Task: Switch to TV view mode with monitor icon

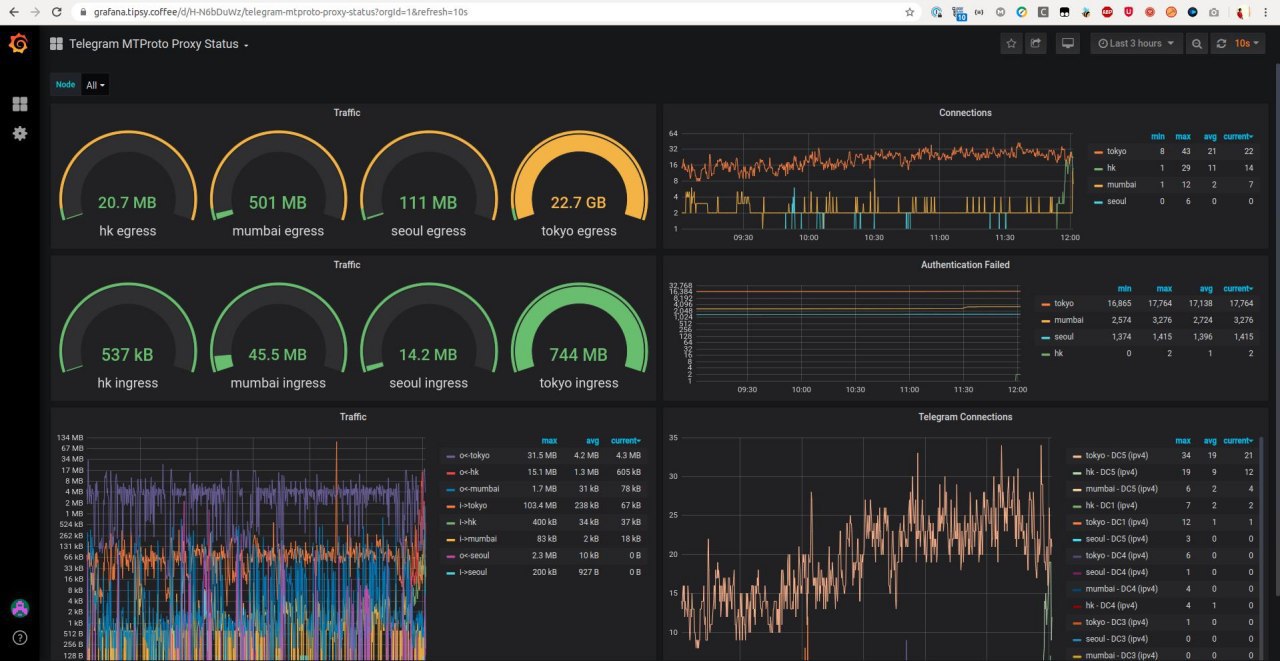Action: pos(1068,44)
